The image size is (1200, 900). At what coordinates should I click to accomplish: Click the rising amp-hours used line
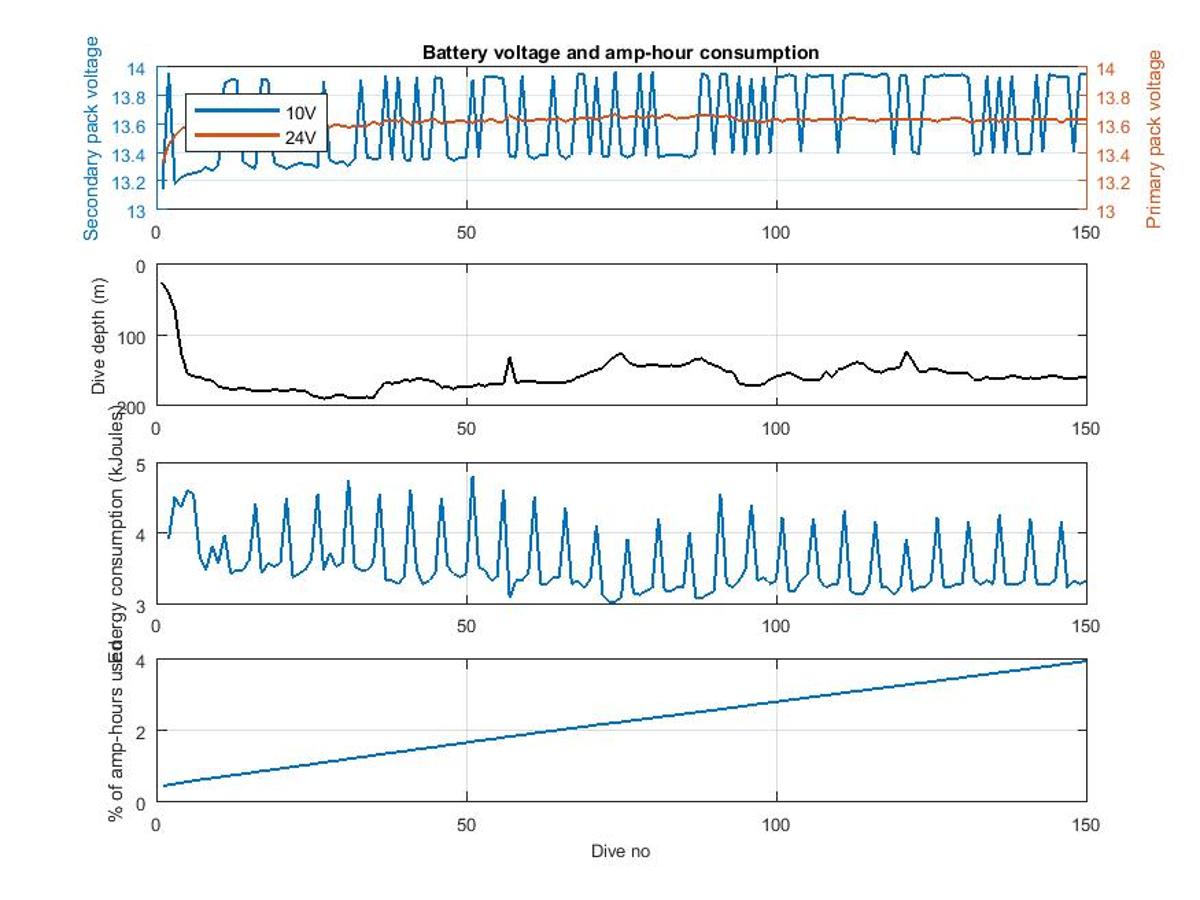click(x=625, y=724)
